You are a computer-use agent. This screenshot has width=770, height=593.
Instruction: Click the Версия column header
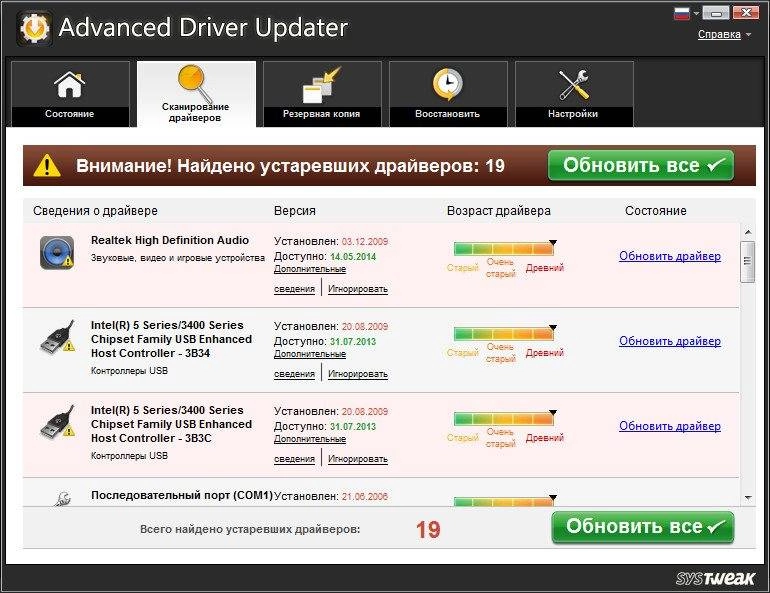click(x=295, y=211)
